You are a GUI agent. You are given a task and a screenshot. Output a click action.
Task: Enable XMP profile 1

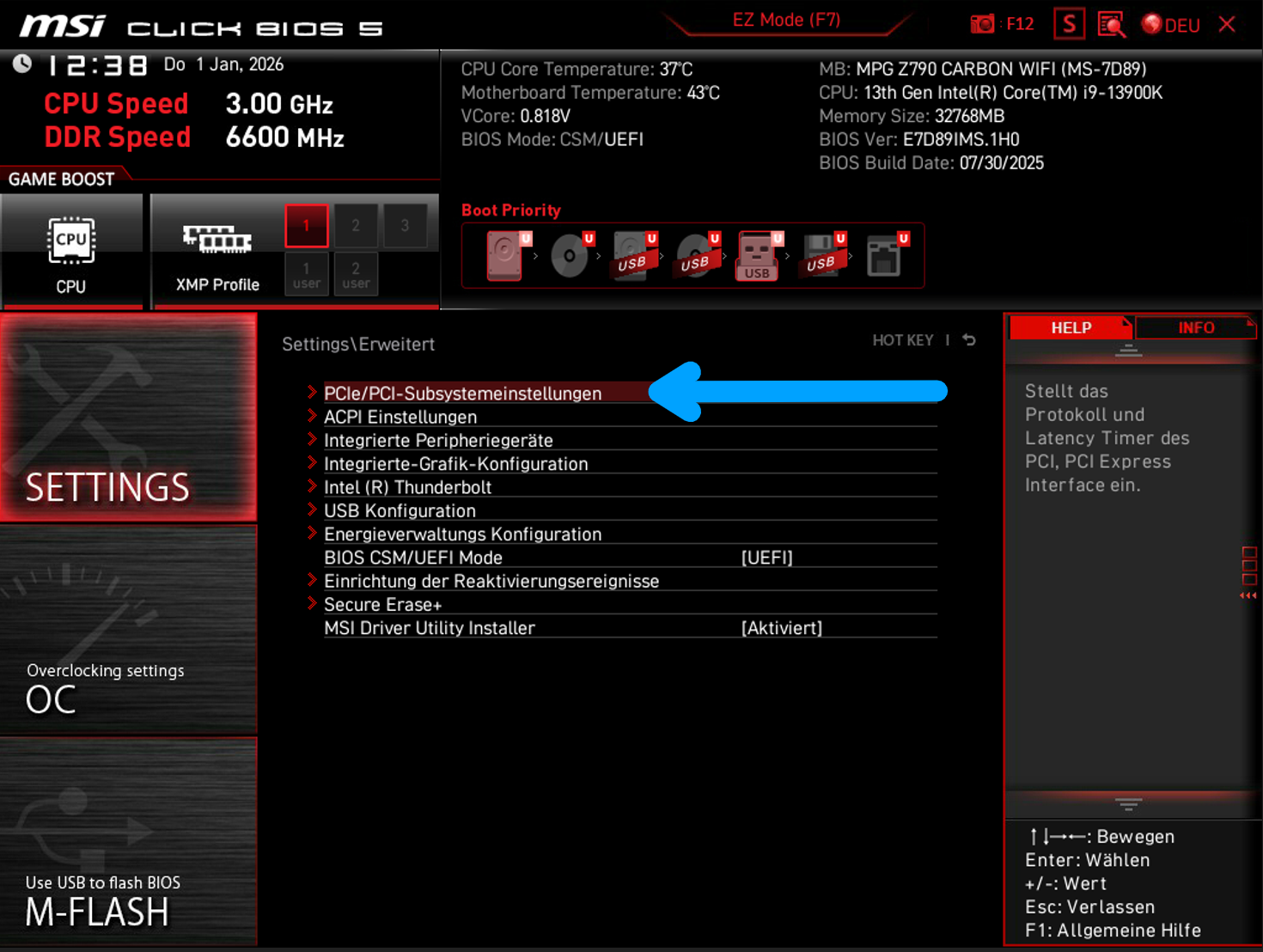[307, 226]
